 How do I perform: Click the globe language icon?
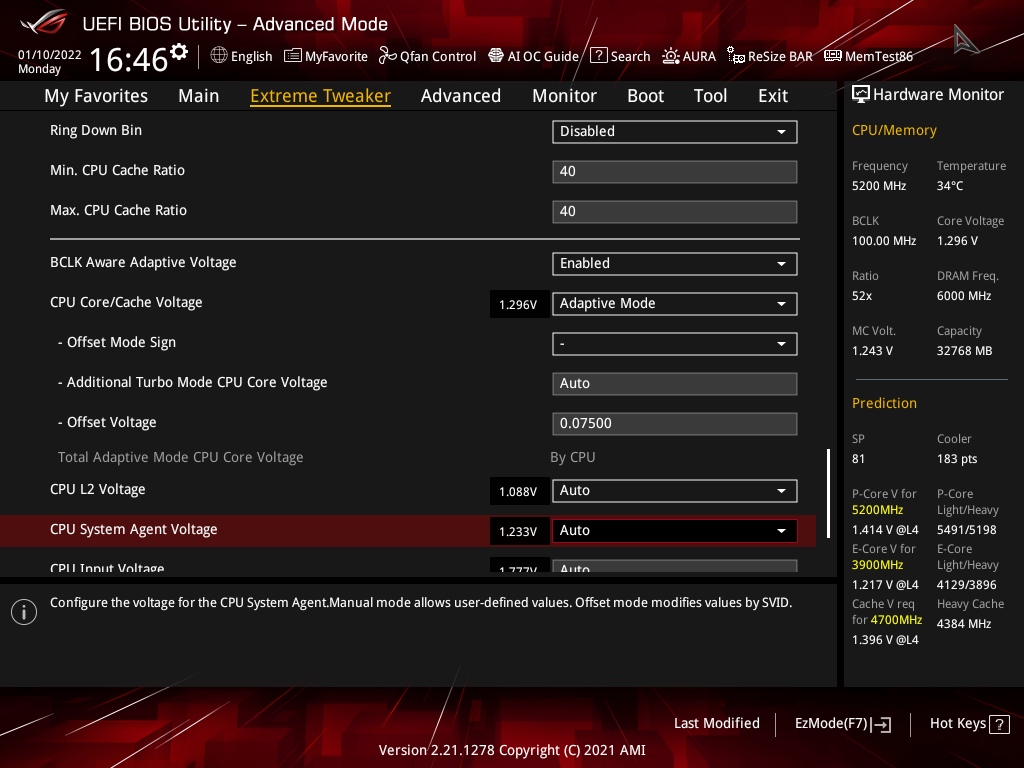[x=219, y=56]
